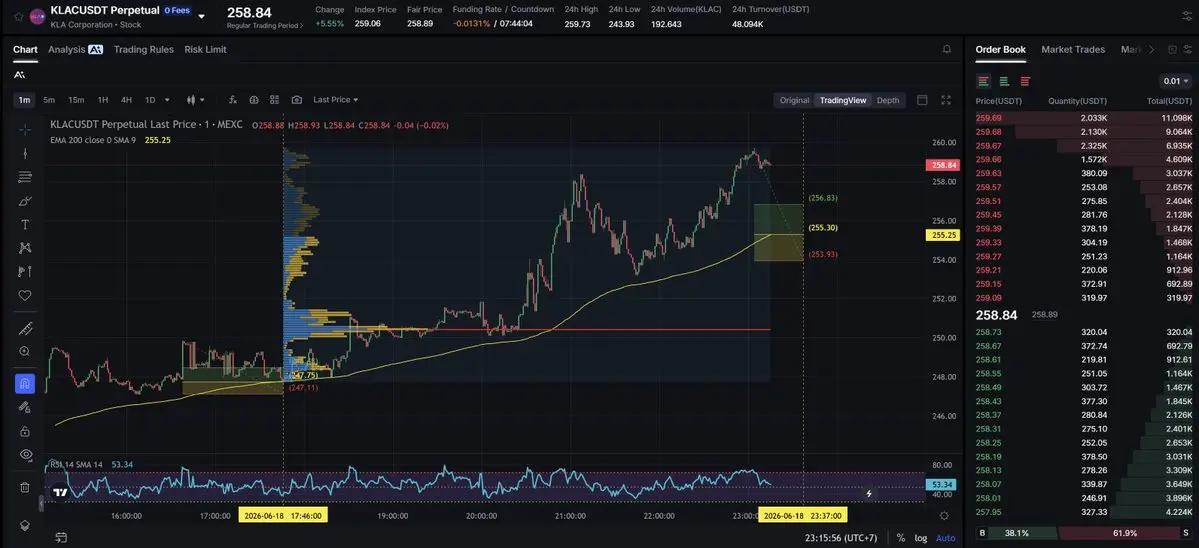Screen dimensions: 1199x548
Task: Show both buy and sell orders view
Action: pos(984,81)
